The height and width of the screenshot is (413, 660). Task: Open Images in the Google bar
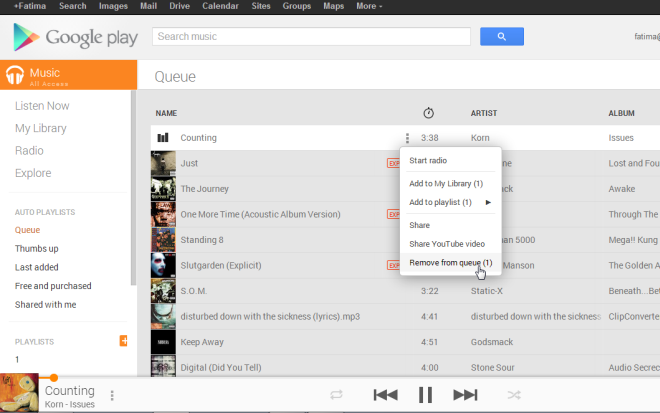tap(113, 6)
